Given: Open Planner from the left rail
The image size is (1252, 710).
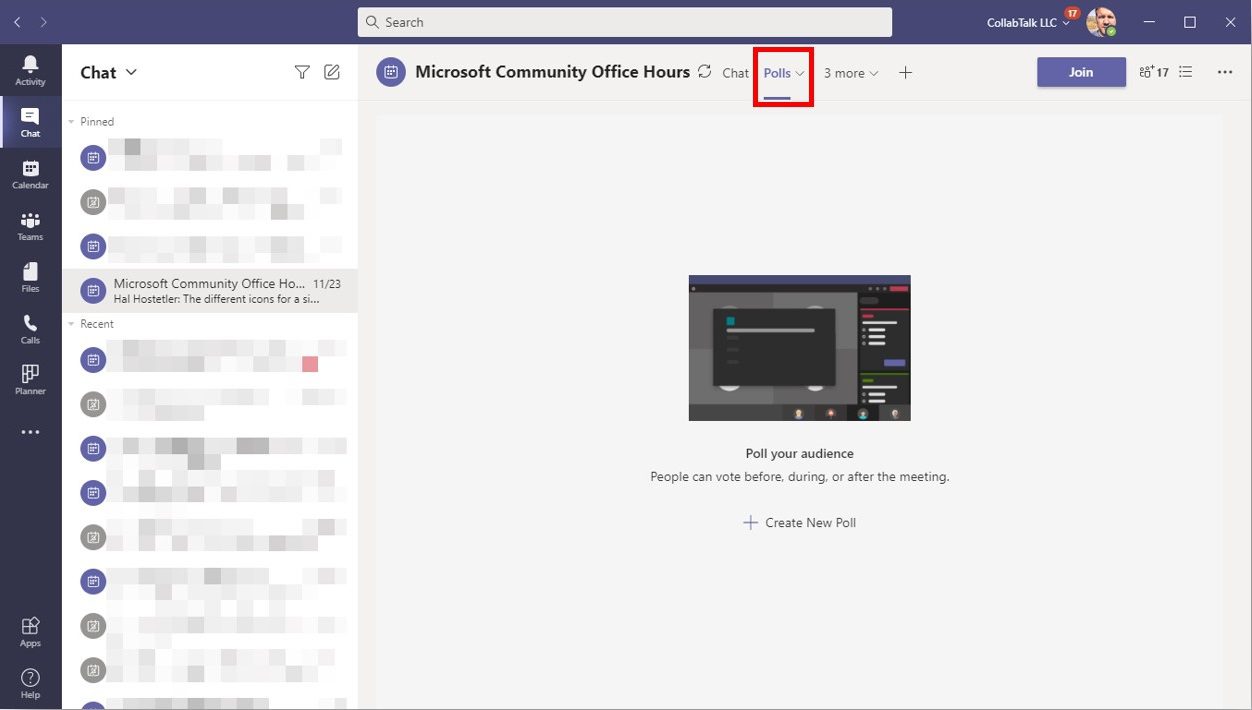Looking at the screenshot, I should (30, 378).
